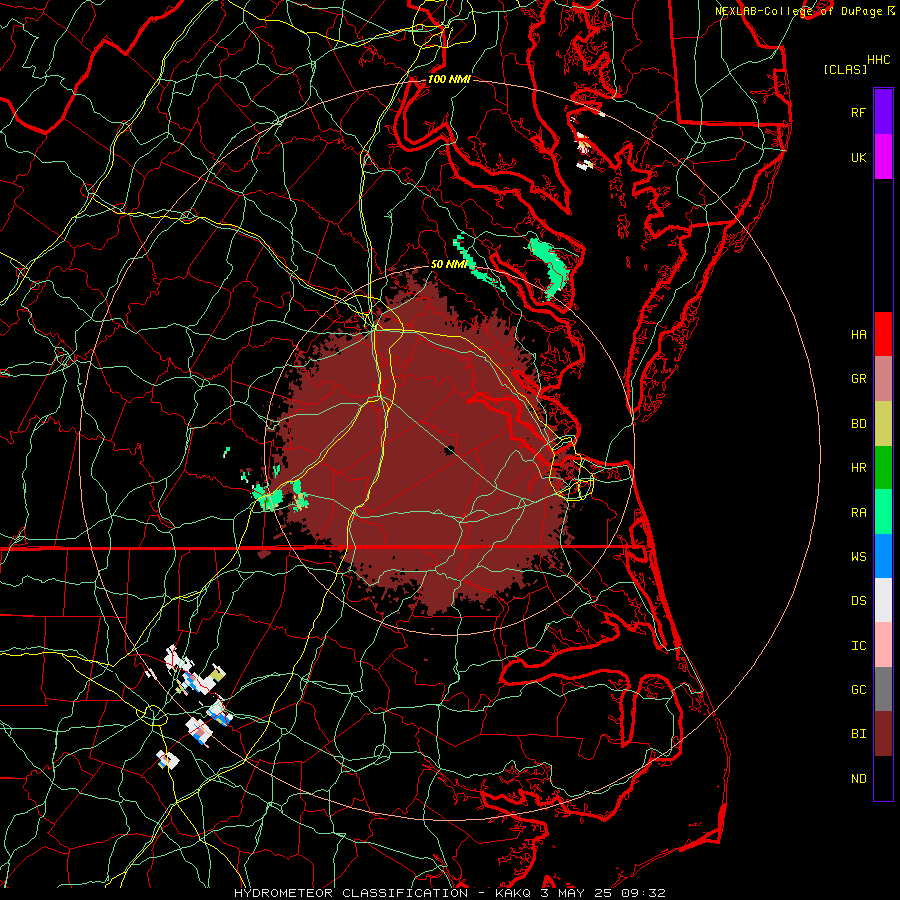Click the 'HR' legend label
This screenshot has width=900, height=900.
[x=858, y=468]
